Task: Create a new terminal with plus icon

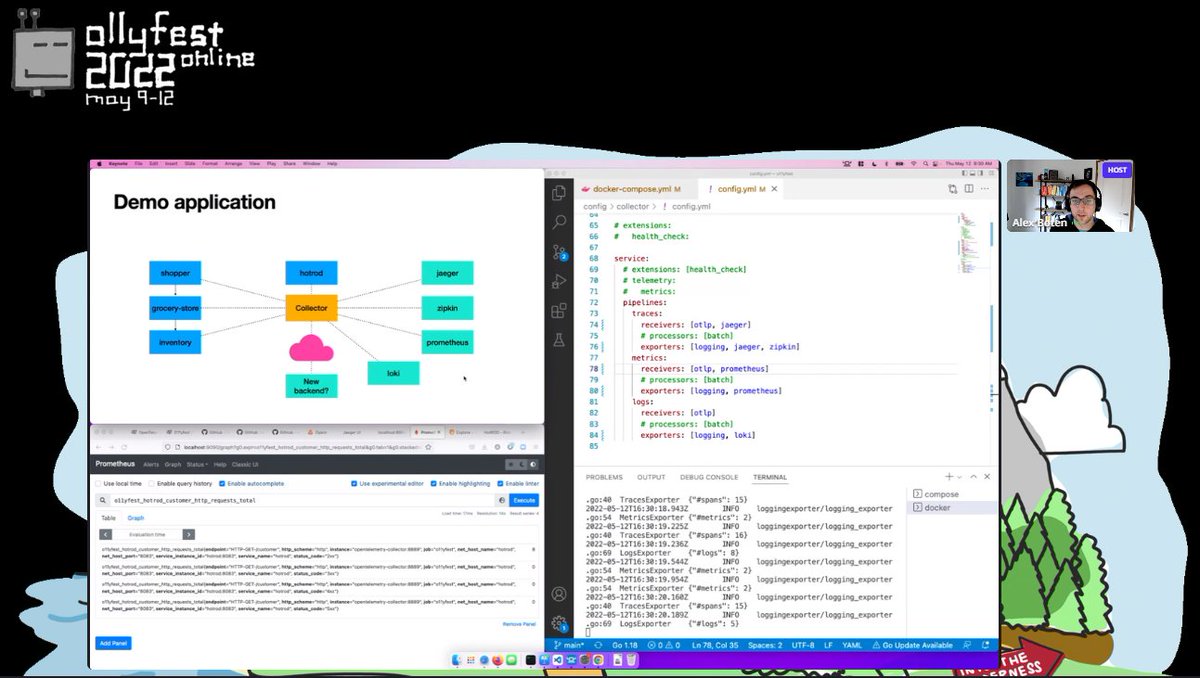Action: point(948,477)
